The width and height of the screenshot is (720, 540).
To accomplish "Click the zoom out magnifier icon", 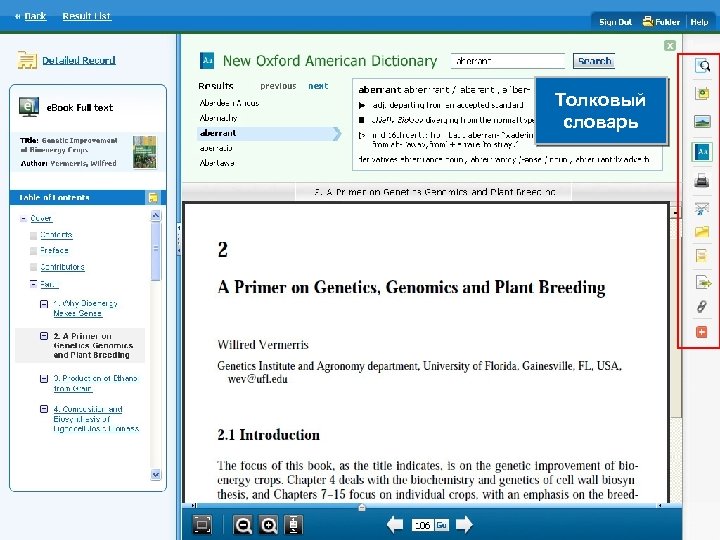I will tap(243, 524).
